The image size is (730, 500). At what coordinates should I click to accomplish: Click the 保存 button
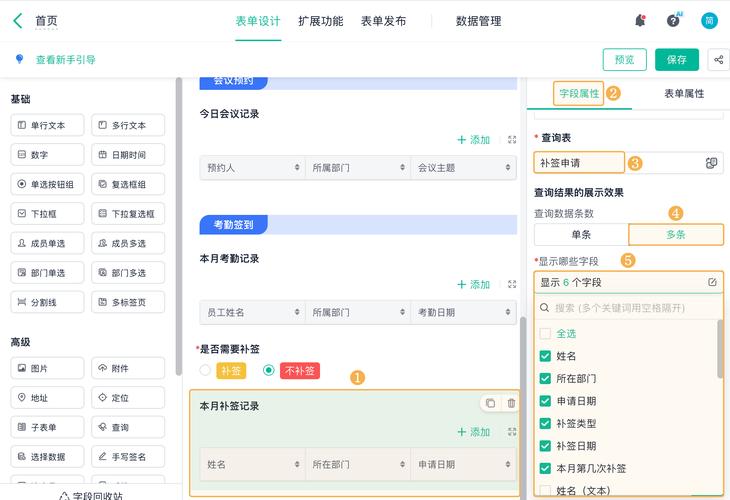point(676,60)
